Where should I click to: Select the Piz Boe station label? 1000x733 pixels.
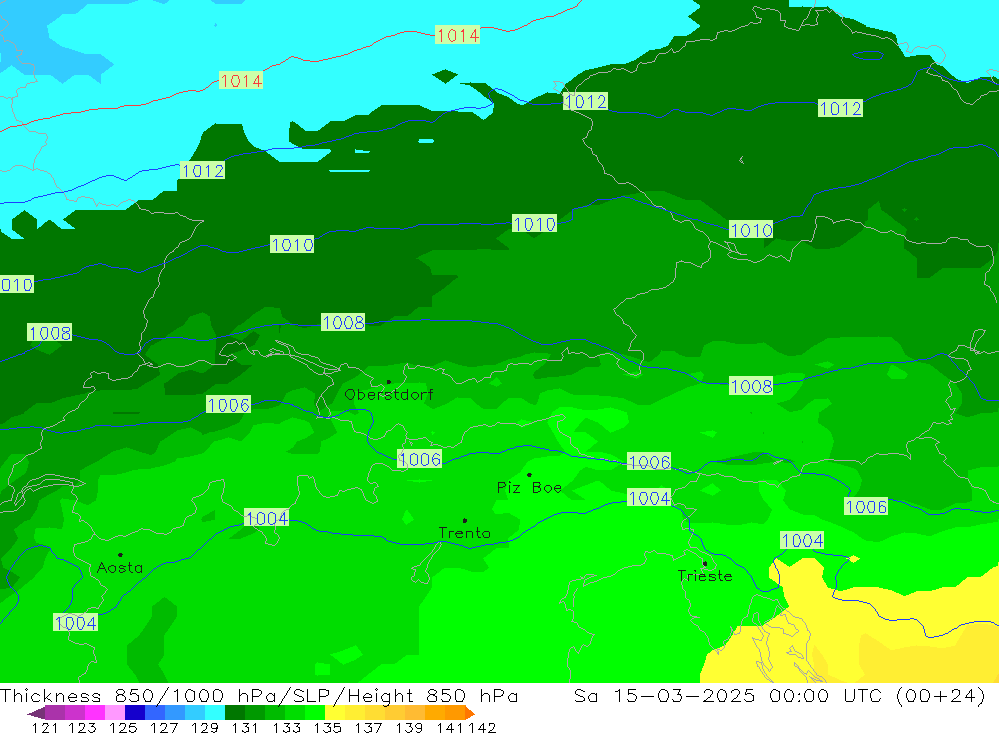(x=529, y=487)
